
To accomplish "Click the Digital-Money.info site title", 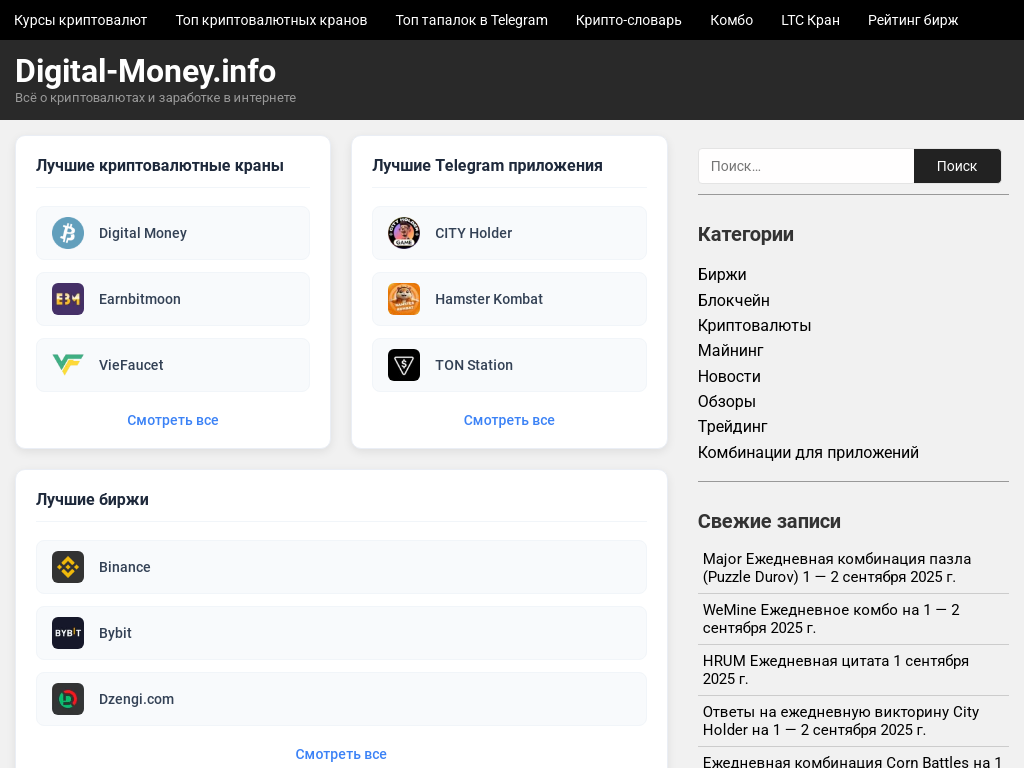I will point(146,71).
